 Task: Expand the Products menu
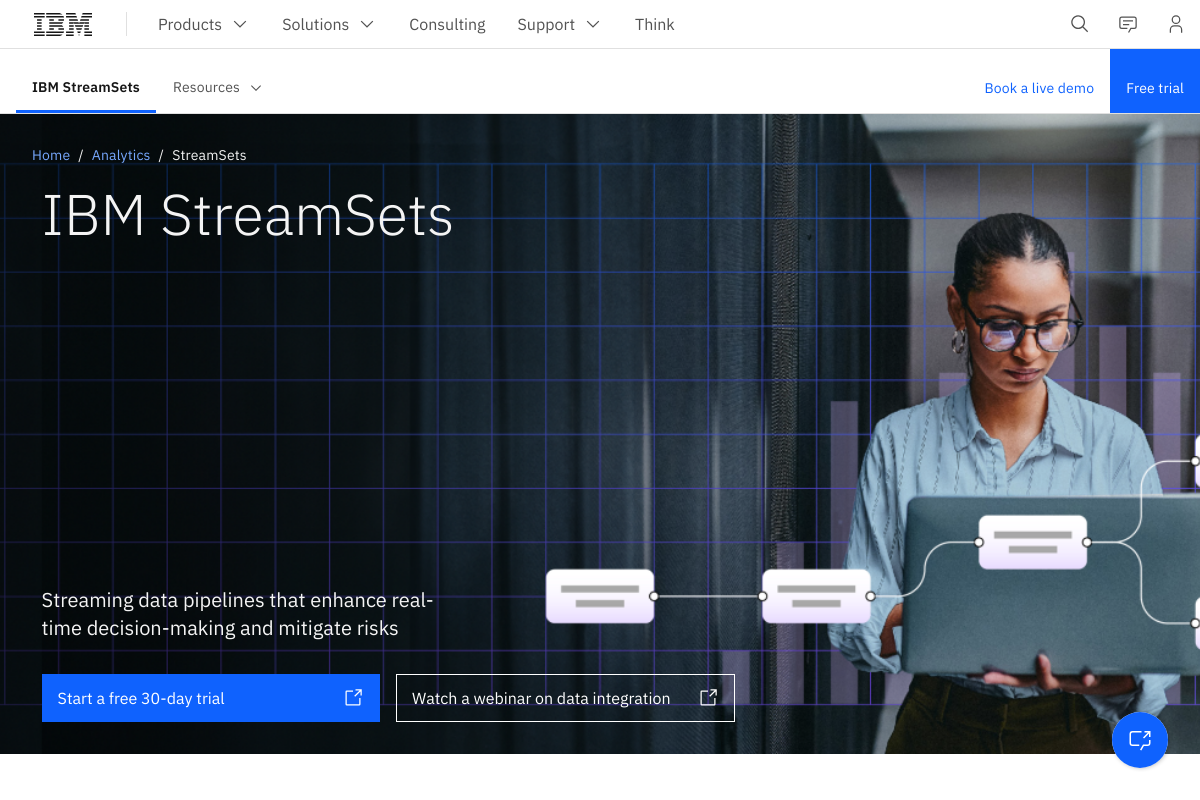coord(202,24)
